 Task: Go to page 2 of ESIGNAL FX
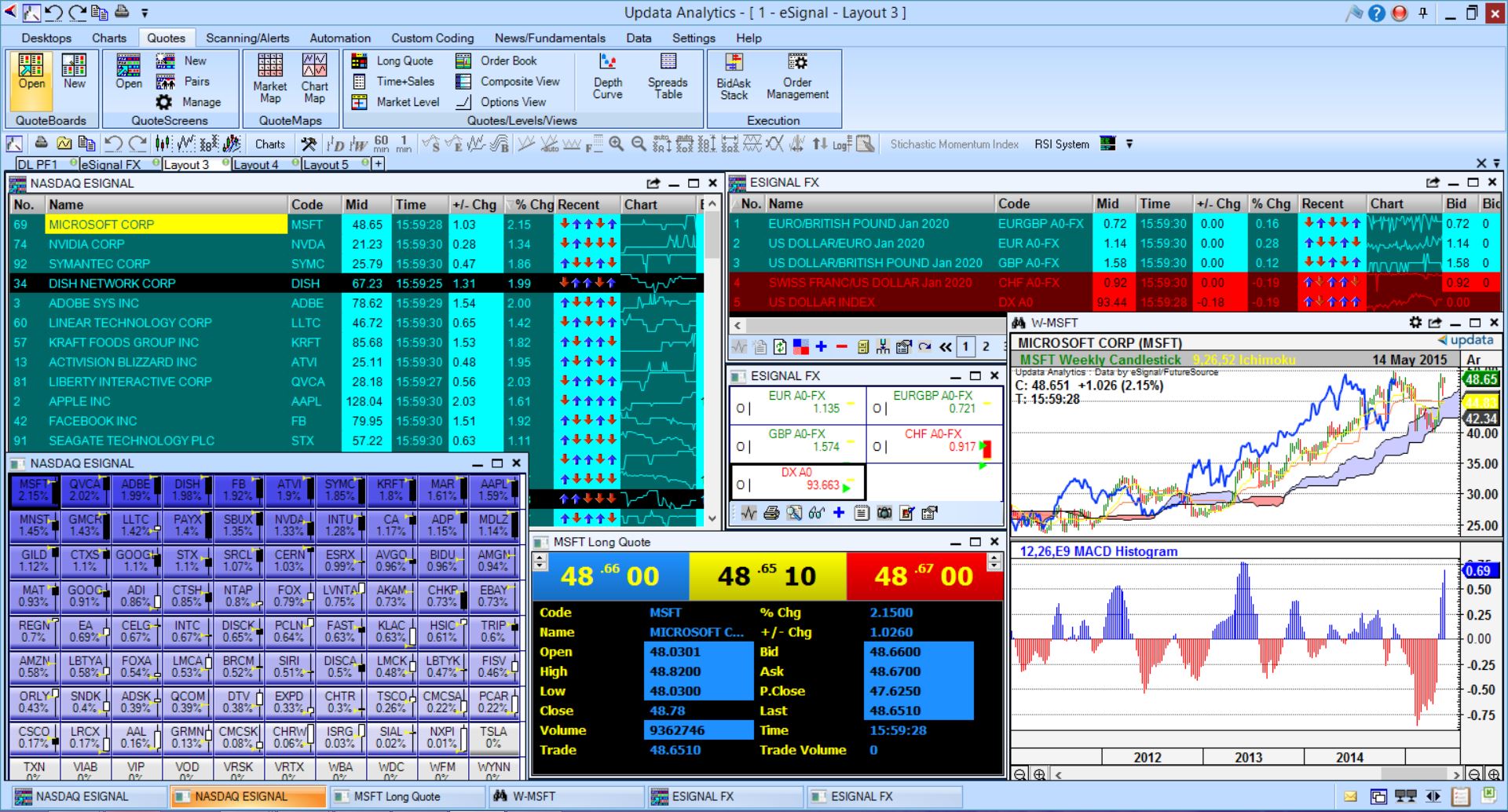[x=986, y=346]
